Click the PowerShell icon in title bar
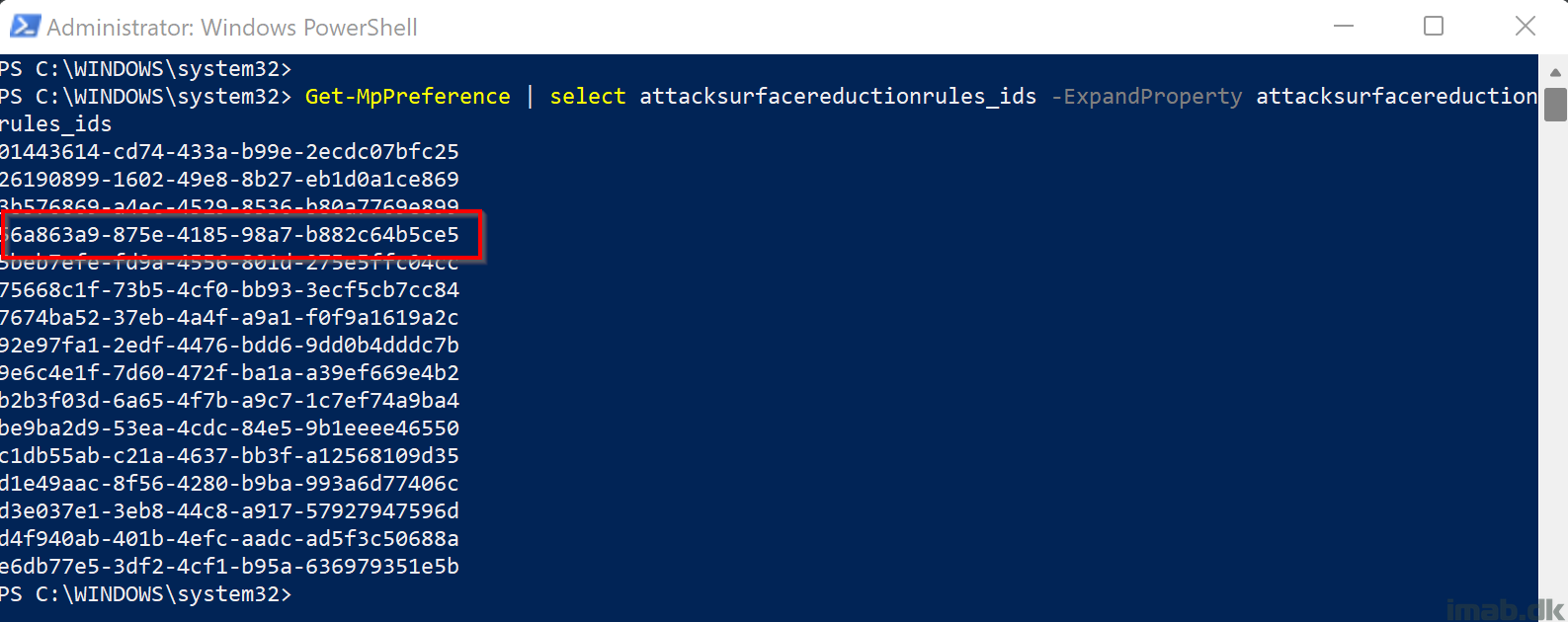Image resolution: width=1568 pixels, height=622 pixels. 25,27
